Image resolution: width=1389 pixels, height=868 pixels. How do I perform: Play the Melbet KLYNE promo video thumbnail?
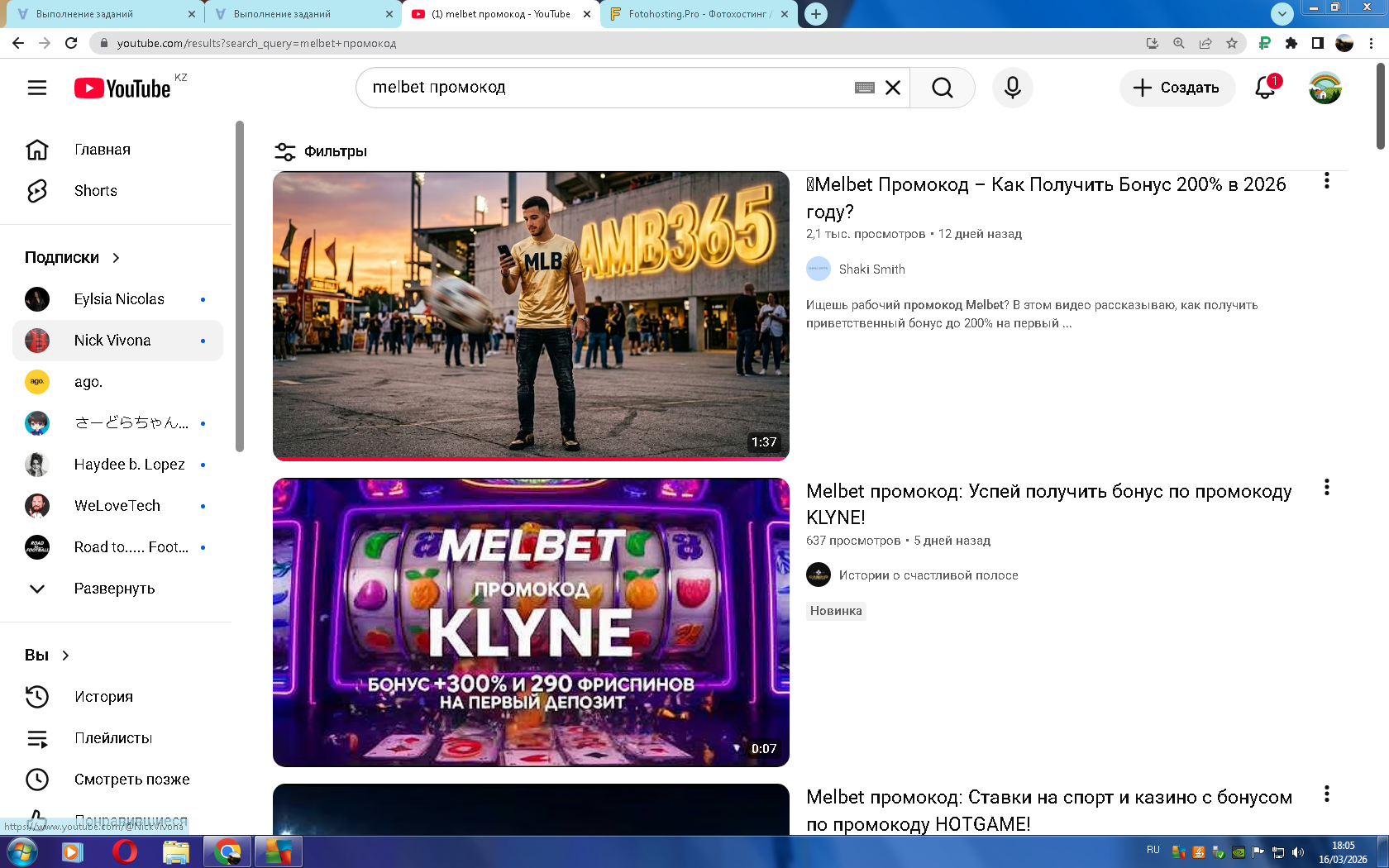pyautogui.click(x=531, y=622)
